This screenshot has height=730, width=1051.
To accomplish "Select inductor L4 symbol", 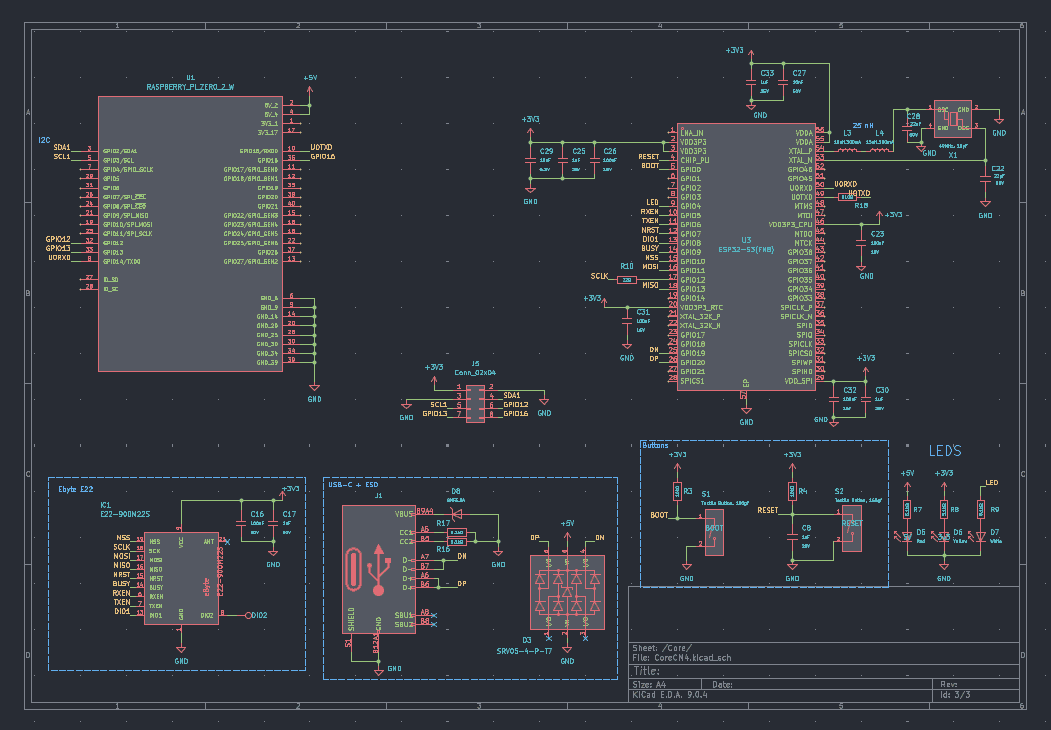I will tap(879, 150).
